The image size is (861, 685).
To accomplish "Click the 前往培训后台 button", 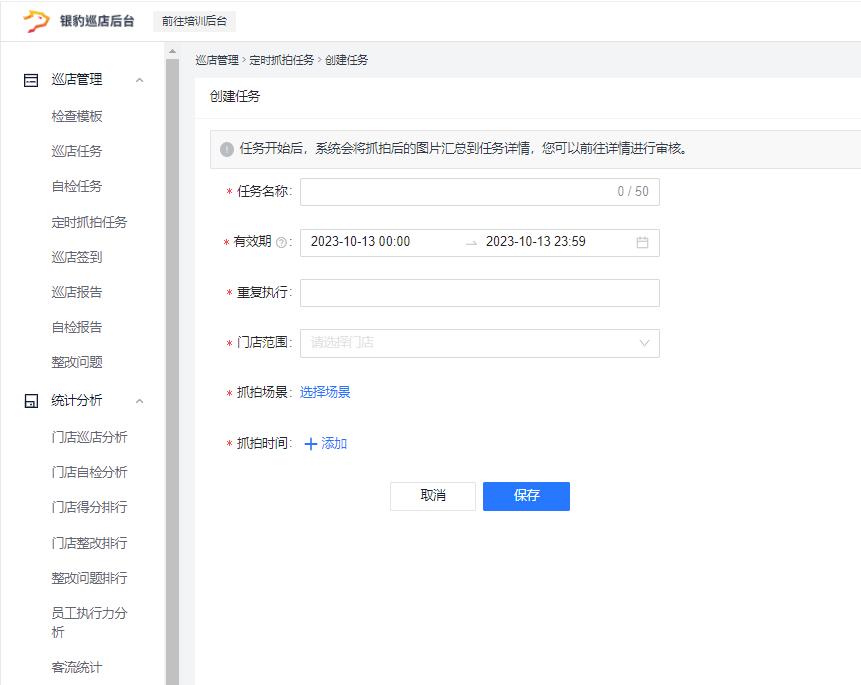I will (x=194, y=21).
